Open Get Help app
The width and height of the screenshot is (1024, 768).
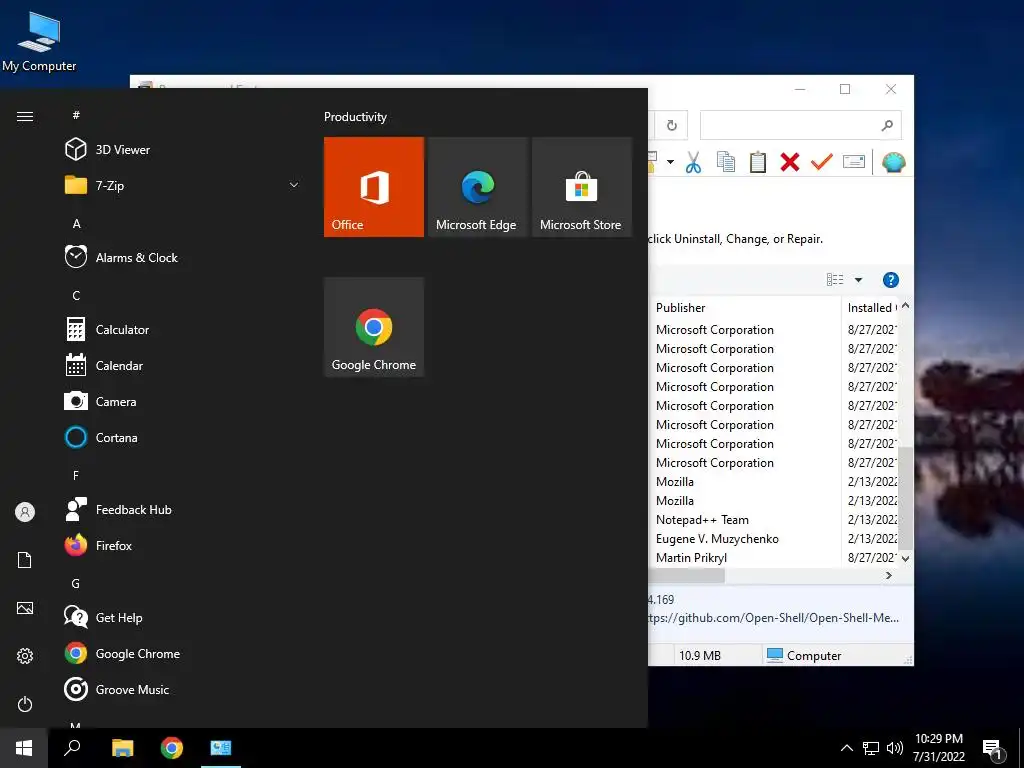tap(119, 617)
